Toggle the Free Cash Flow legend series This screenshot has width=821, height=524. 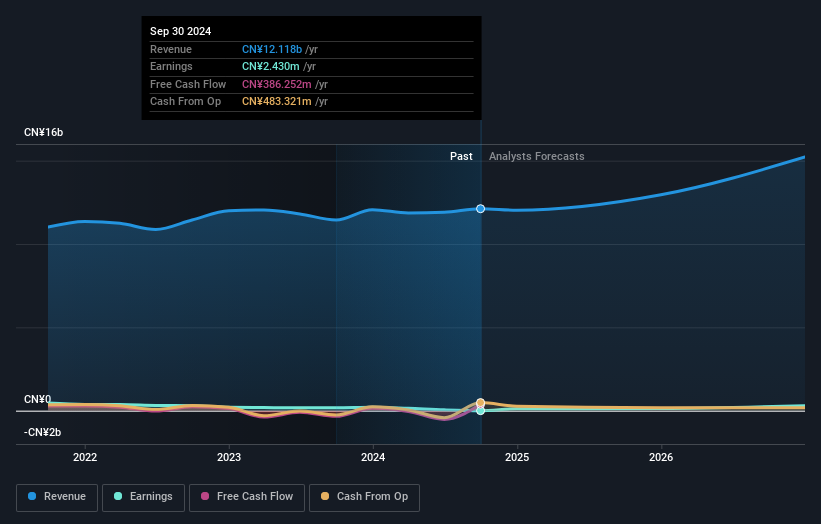(x=247, y=497)
